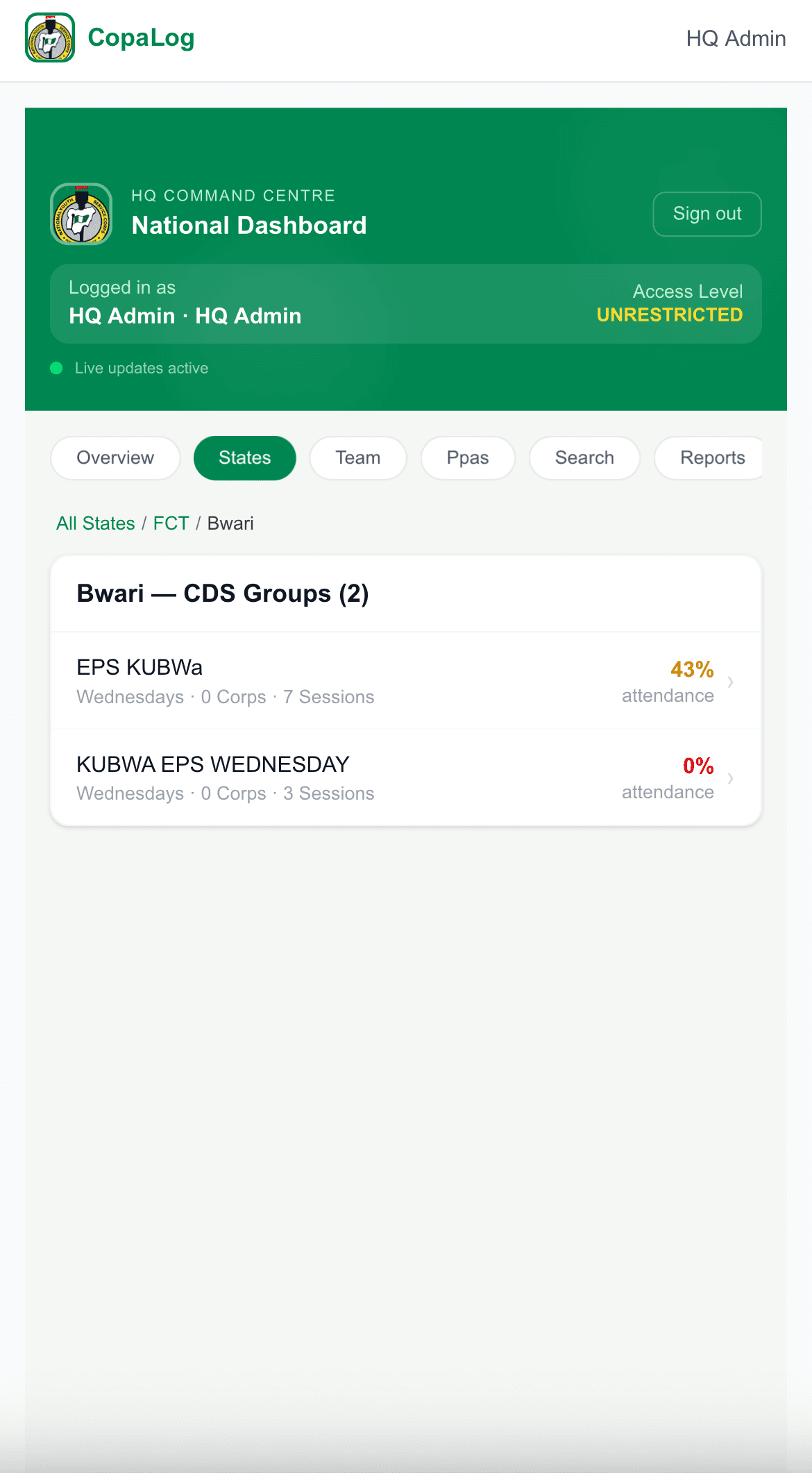Open the KUBWA EPS WEDNESDAY group row

pos(406,777)
